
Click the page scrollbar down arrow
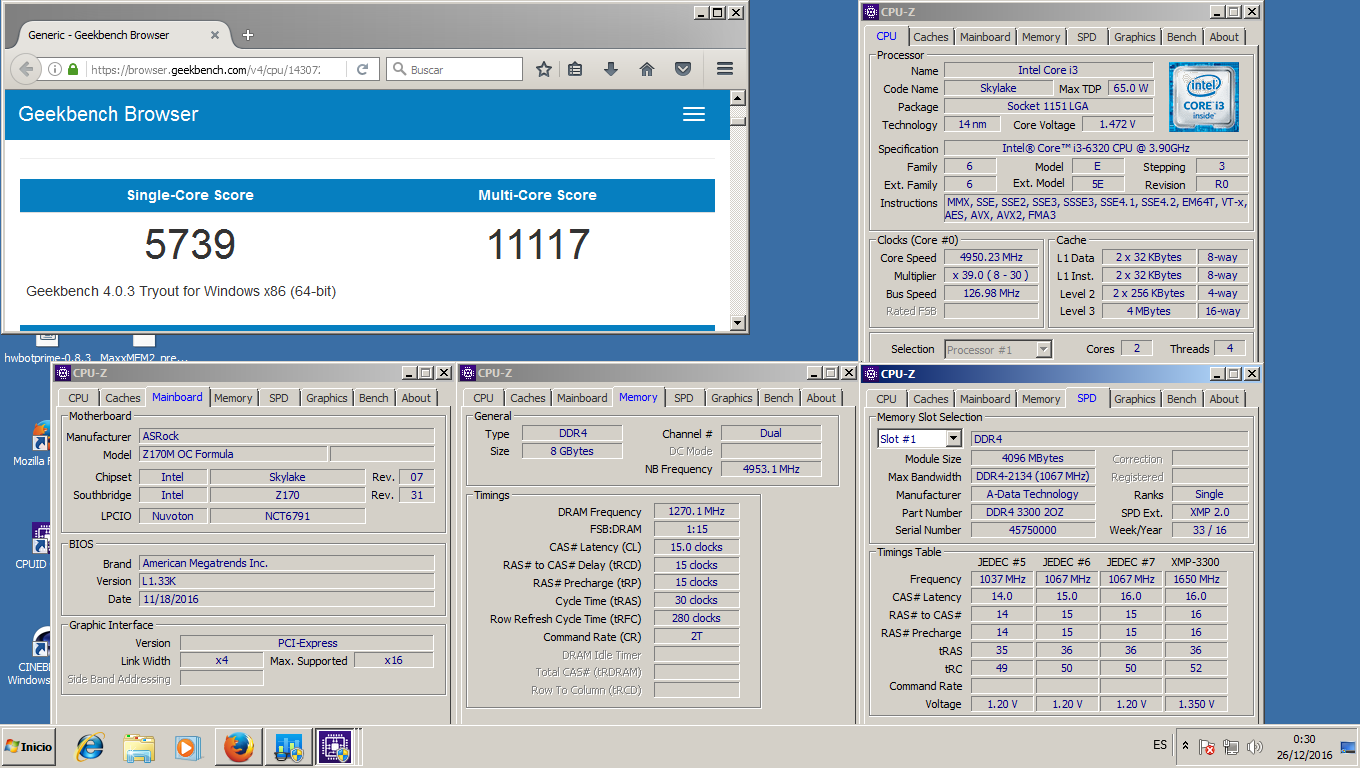pos(738,323)
